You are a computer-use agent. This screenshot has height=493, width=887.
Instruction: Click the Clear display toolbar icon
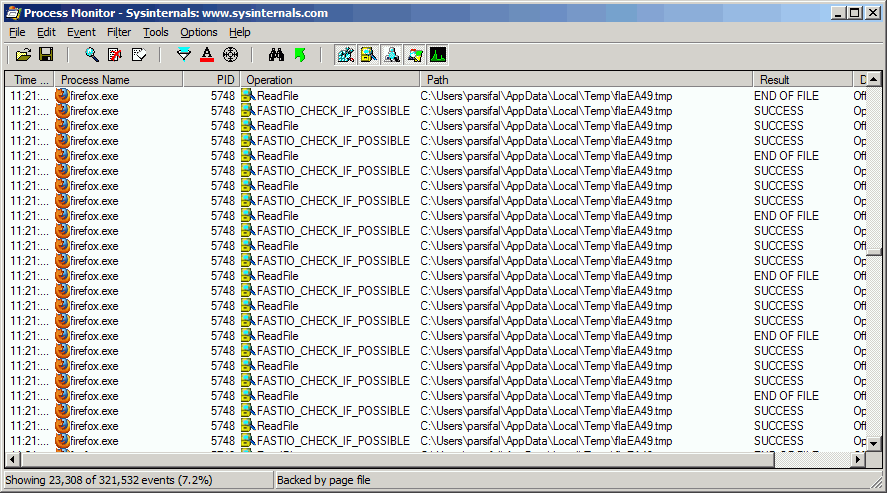pos(139,55)
